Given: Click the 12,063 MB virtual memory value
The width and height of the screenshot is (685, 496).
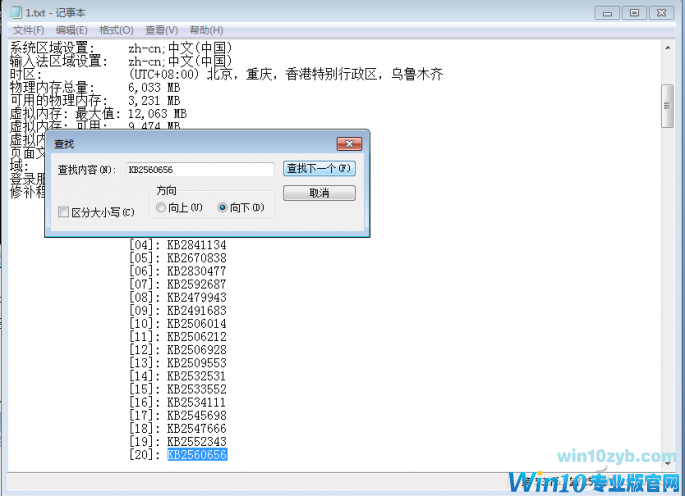Looking at the screenshot, I should coord(157,114).
